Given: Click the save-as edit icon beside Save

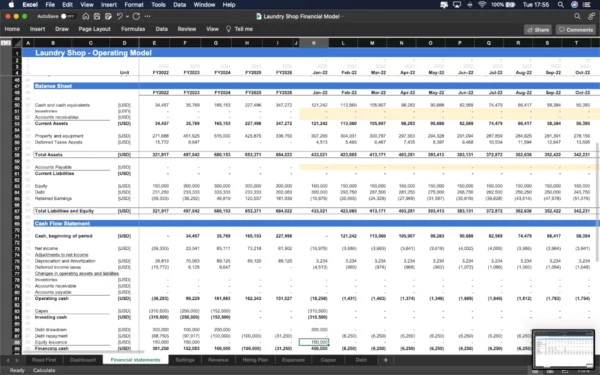Looking at the screenshot, I should (108, 16).
